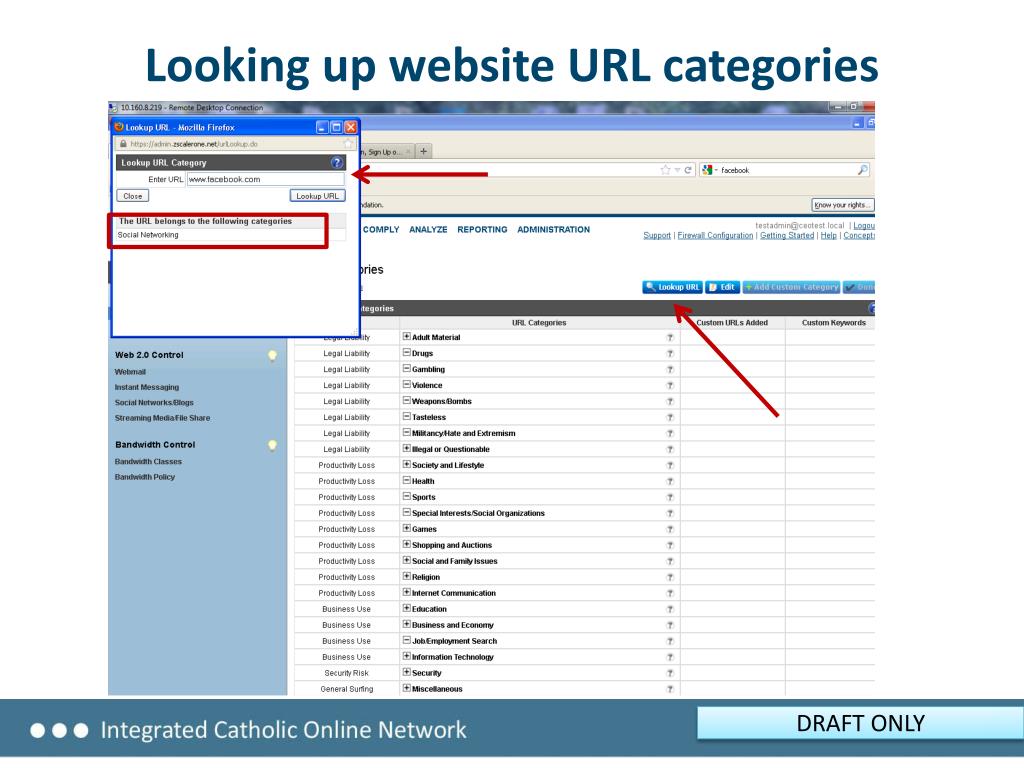Open the Getting Started link
The height and width of the screenshot is (768, 1024).
(x=787, y=236)
